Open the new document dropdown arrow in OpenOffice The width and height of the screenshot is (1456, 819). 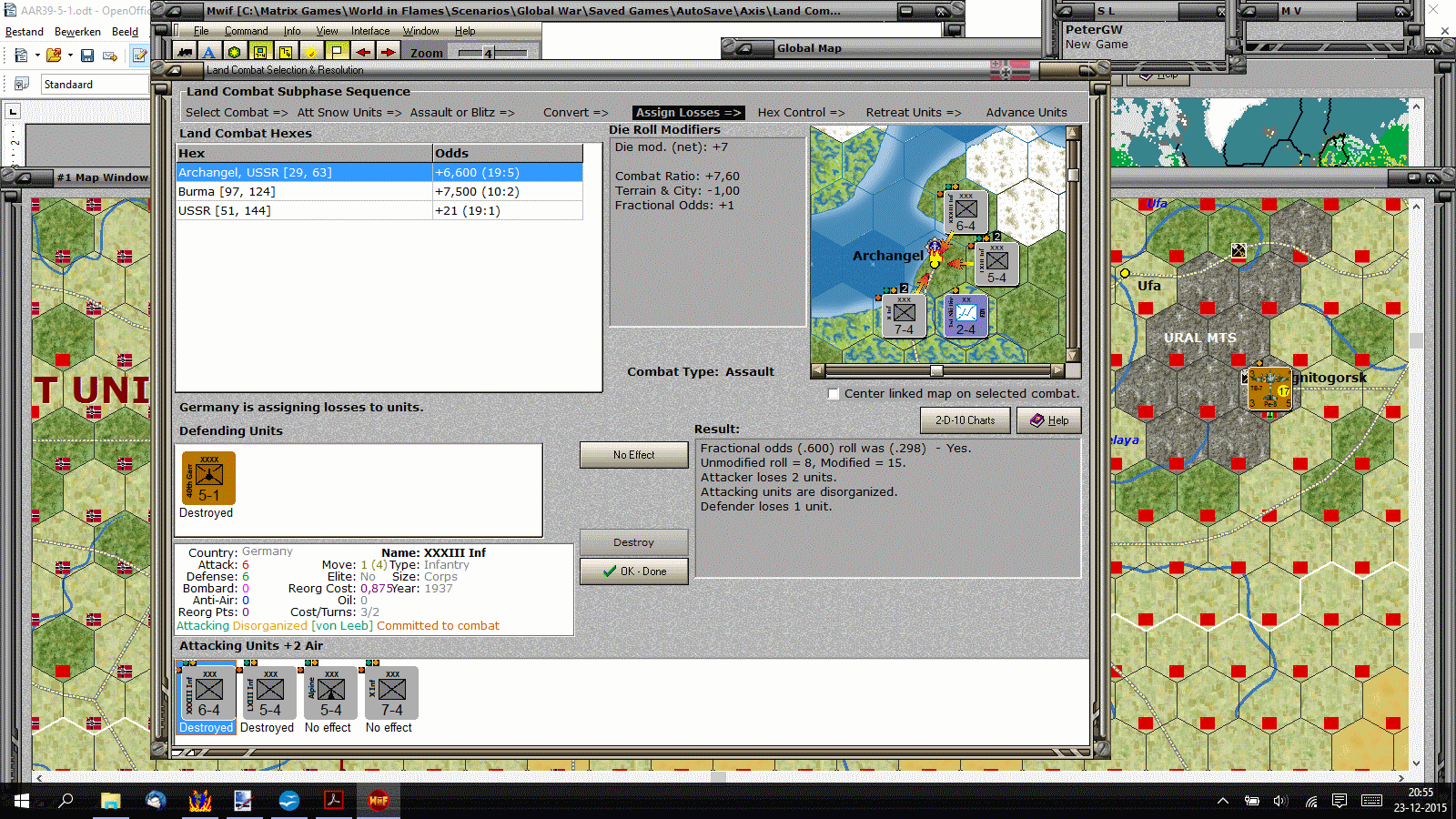coord(37,56)
